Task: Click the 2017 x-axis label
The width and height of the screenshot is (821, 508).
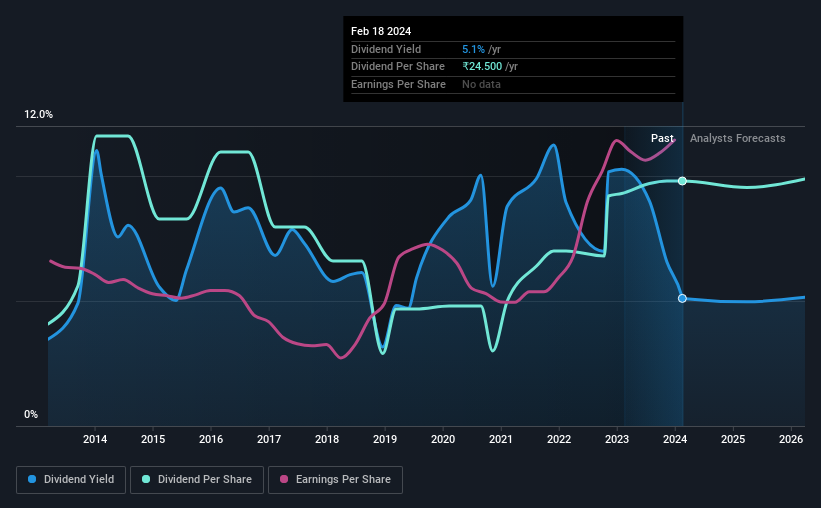Action: coord(269,439)
